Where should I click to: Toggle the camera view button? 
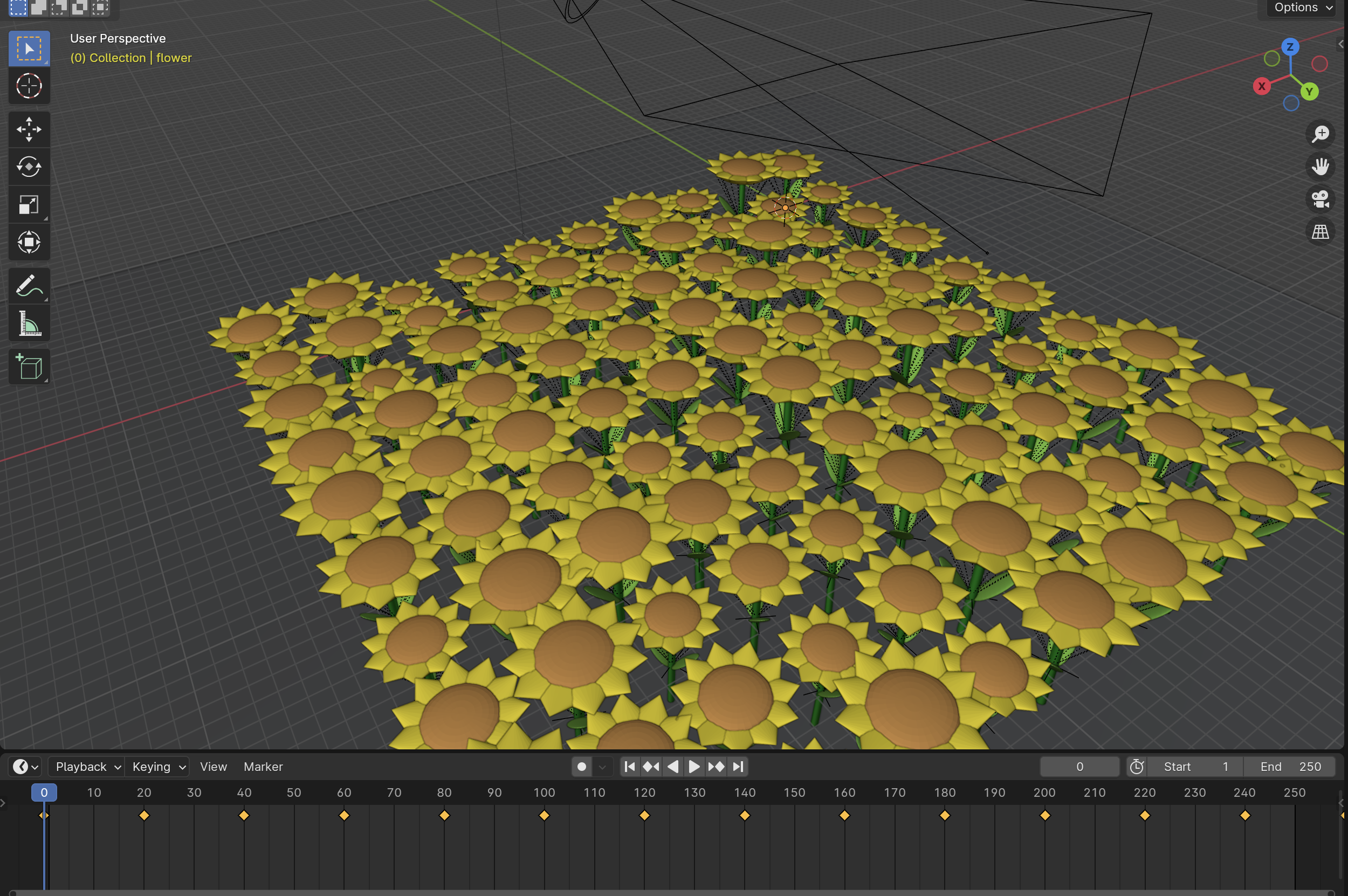1320,199
